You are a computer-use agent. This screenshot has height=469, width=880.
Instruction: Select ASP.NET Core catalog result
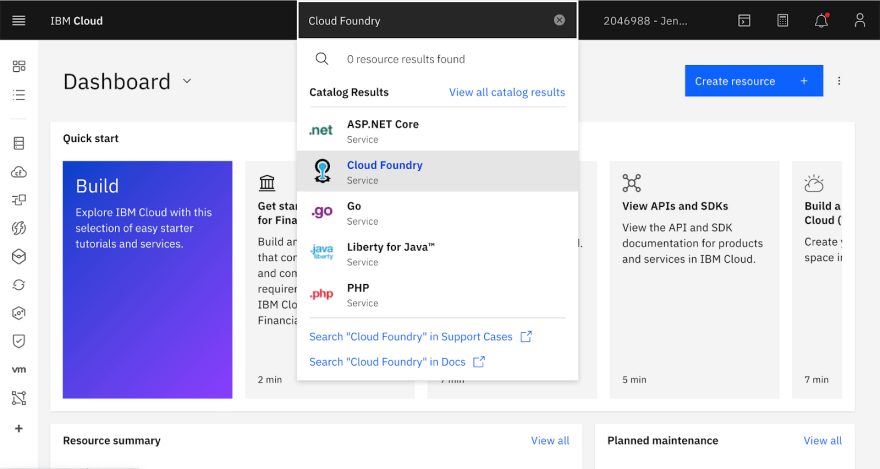pyautogui.click(x=437, y=131)
